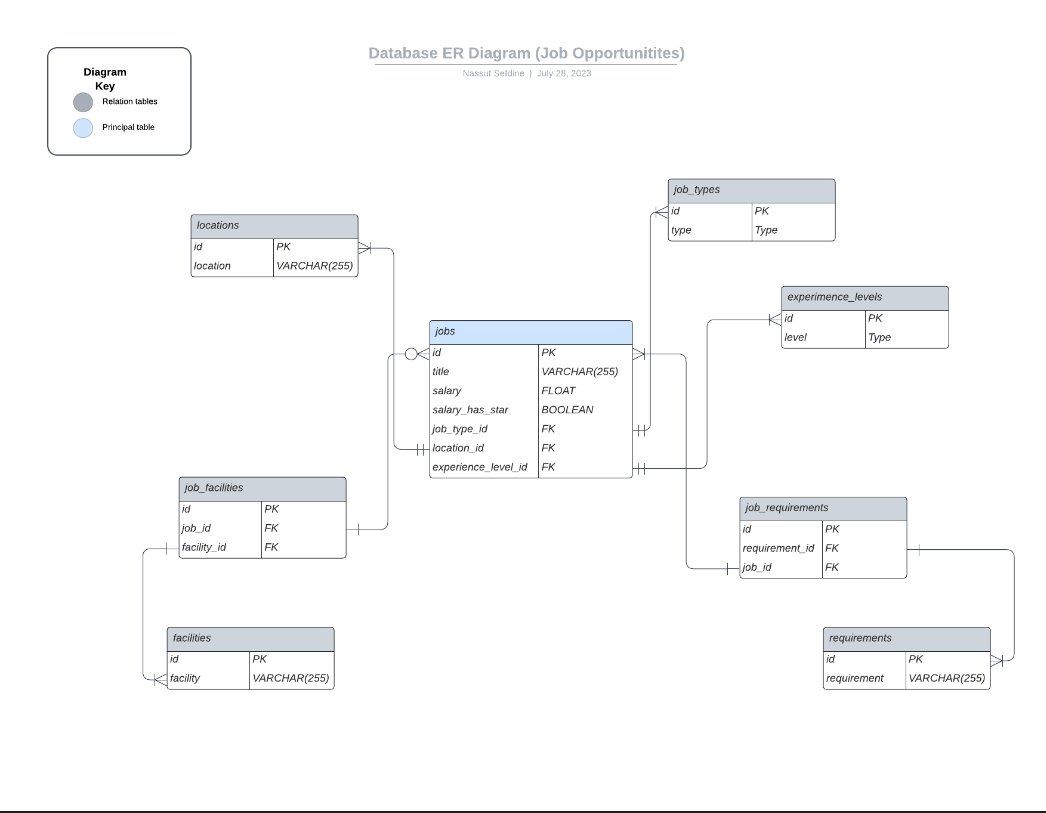Click the 'id' field in the jobs table
This screenshot has width=1046, height=813.
point(436,352)
